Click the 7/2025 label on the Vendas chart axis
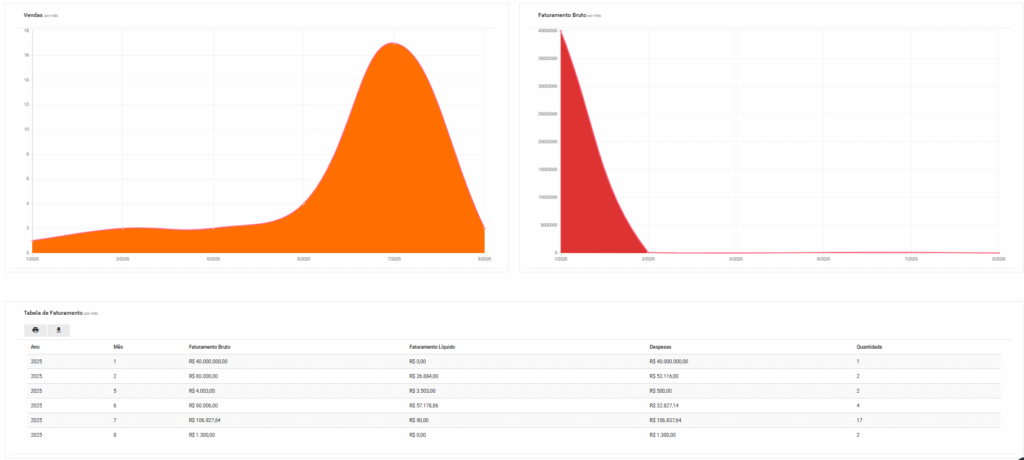Viewport: 1024px width, 460px height. [x=393, y=259]
